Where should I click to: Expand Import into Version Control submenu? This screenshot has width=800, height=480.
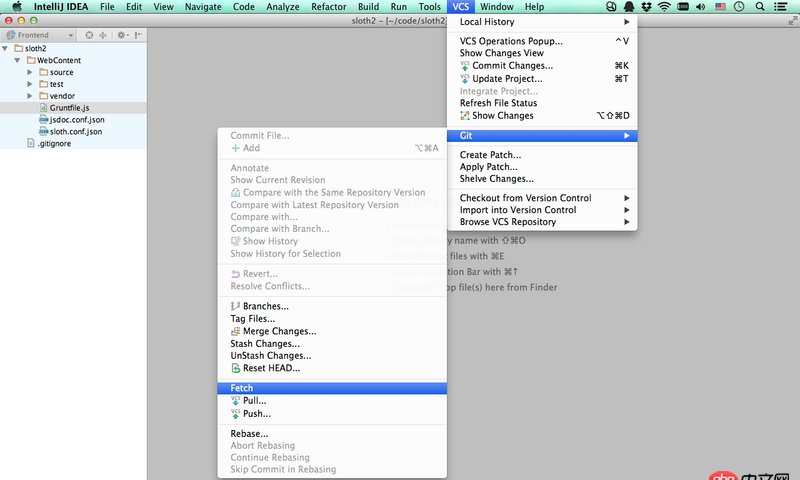(x=542, y=210)
